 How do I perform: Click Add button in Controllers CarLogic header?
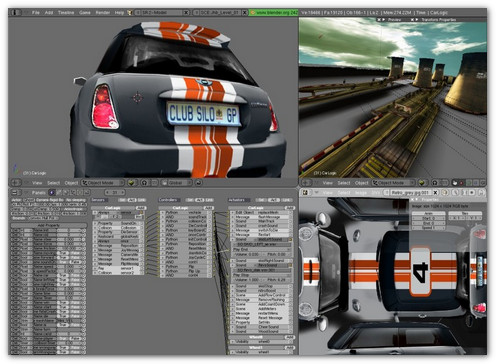208,208
